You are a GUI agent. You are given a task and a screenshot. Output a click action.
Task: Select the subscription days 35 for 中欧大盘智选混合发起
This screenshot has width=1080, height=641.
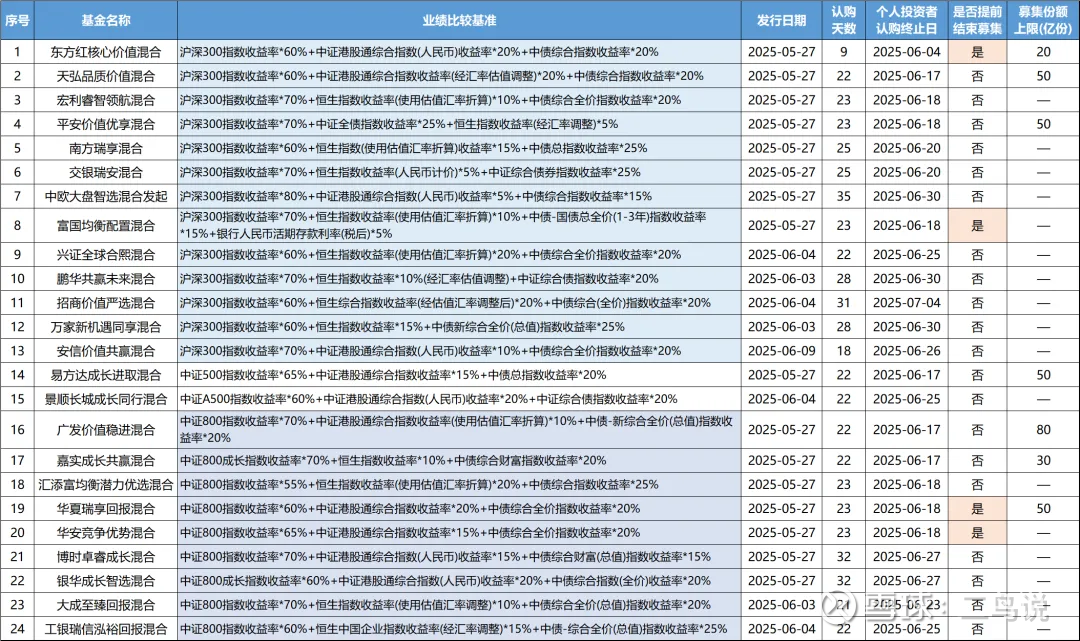pos(844,196)
